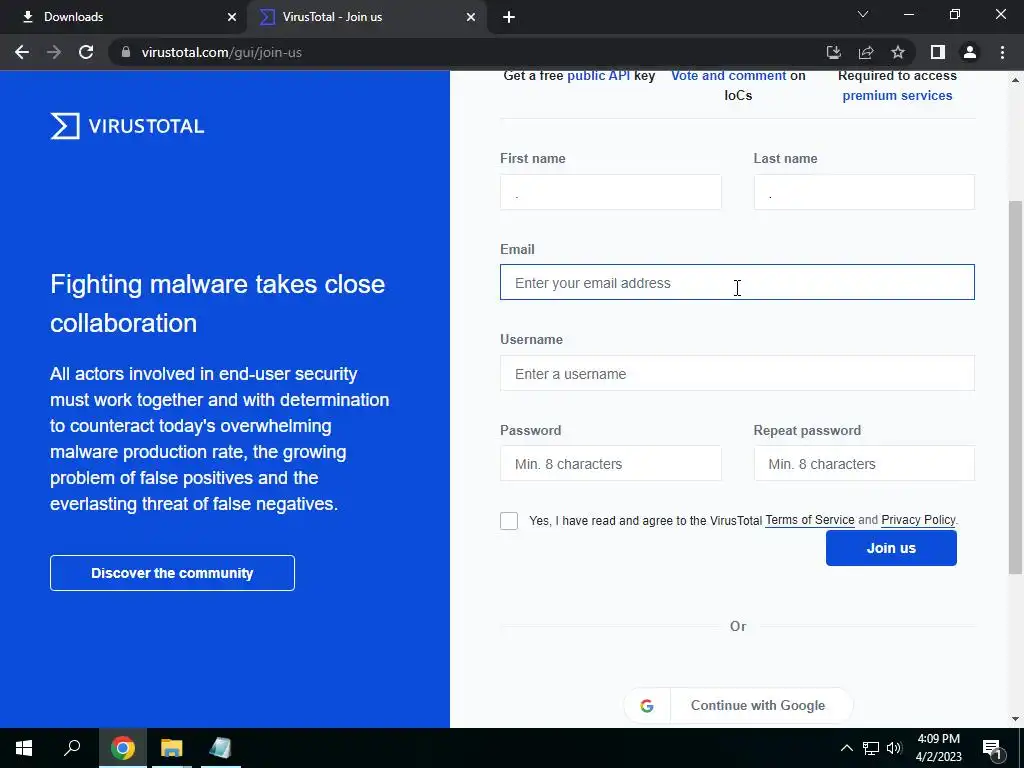Click the Username field
This screenshot has height=768, width=1024.
pos(737,373)
